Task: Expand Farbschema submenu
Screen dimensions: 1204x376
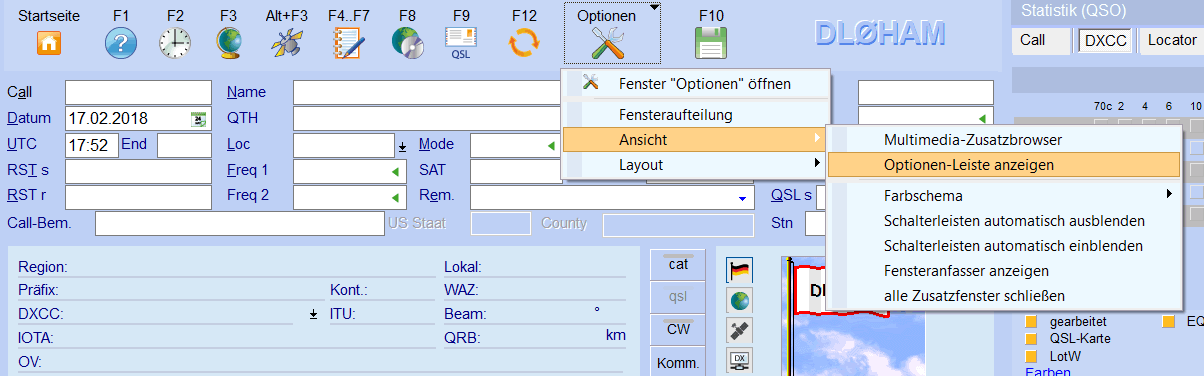Action: (x=1168, y=193)
